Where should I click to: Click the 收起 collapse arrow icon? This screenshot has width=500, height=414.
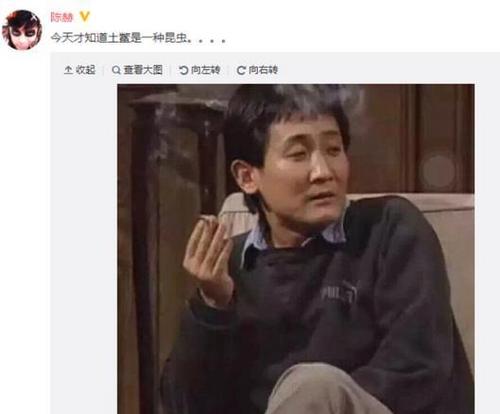point(68,70)
